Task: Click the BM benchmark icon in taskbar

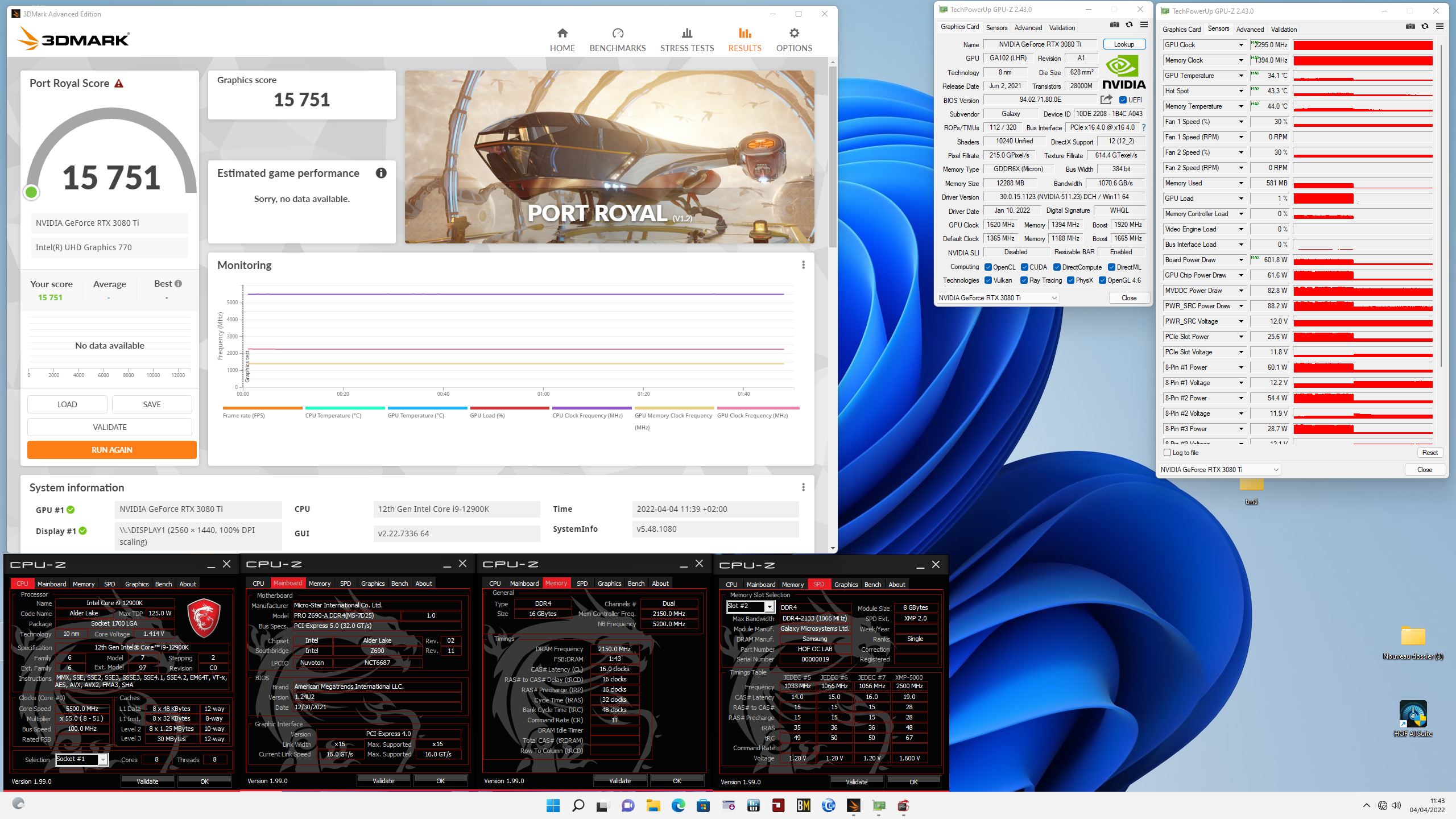Action: pyautogui.click(x=803, y=805)
